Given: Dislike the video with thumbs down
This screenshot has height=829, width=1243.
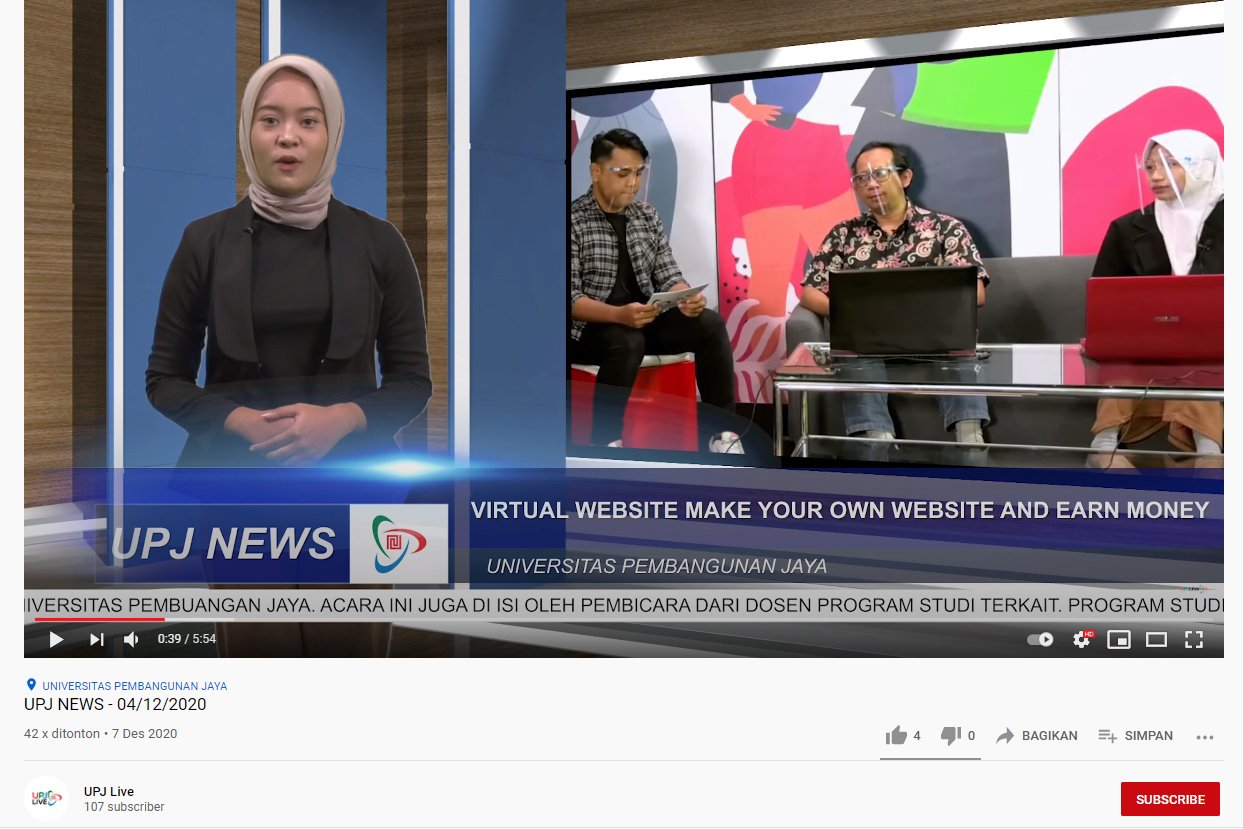Looking at the screenshot, I should tap(958, 736).
